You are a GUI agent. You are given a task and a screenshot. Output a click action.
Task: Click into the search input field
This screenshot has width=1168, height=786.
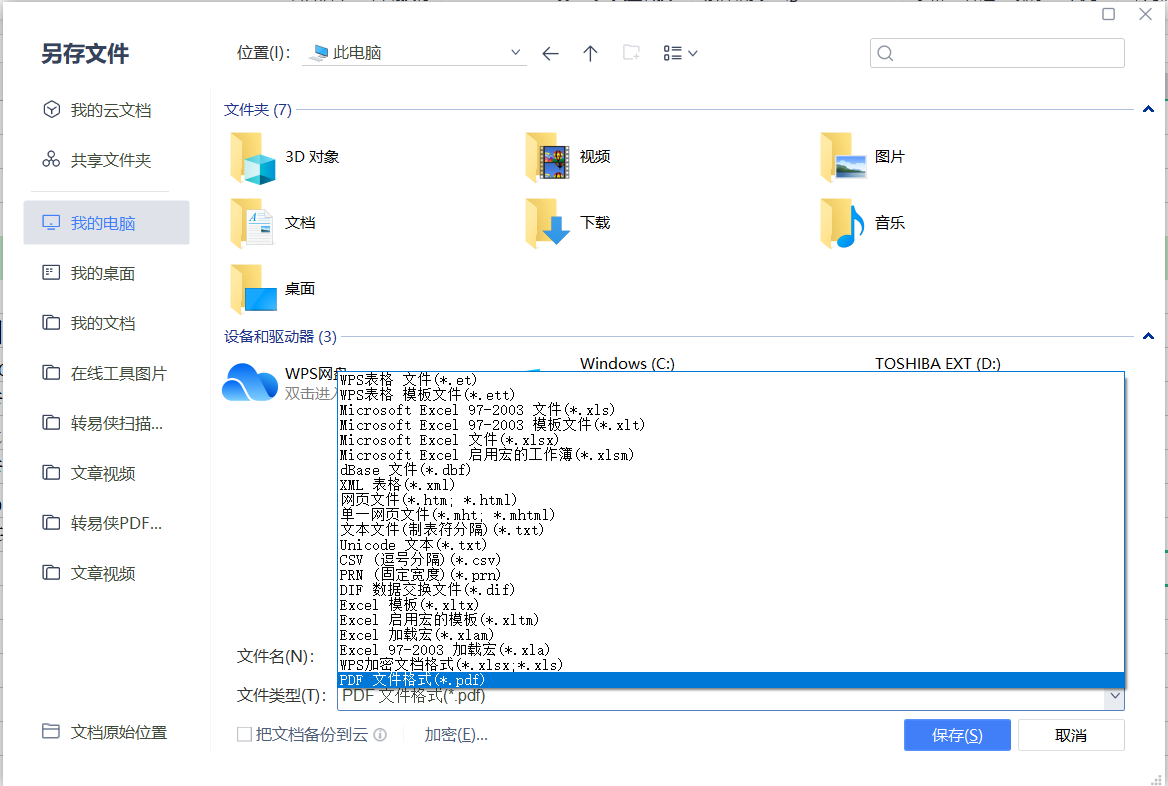997,53
